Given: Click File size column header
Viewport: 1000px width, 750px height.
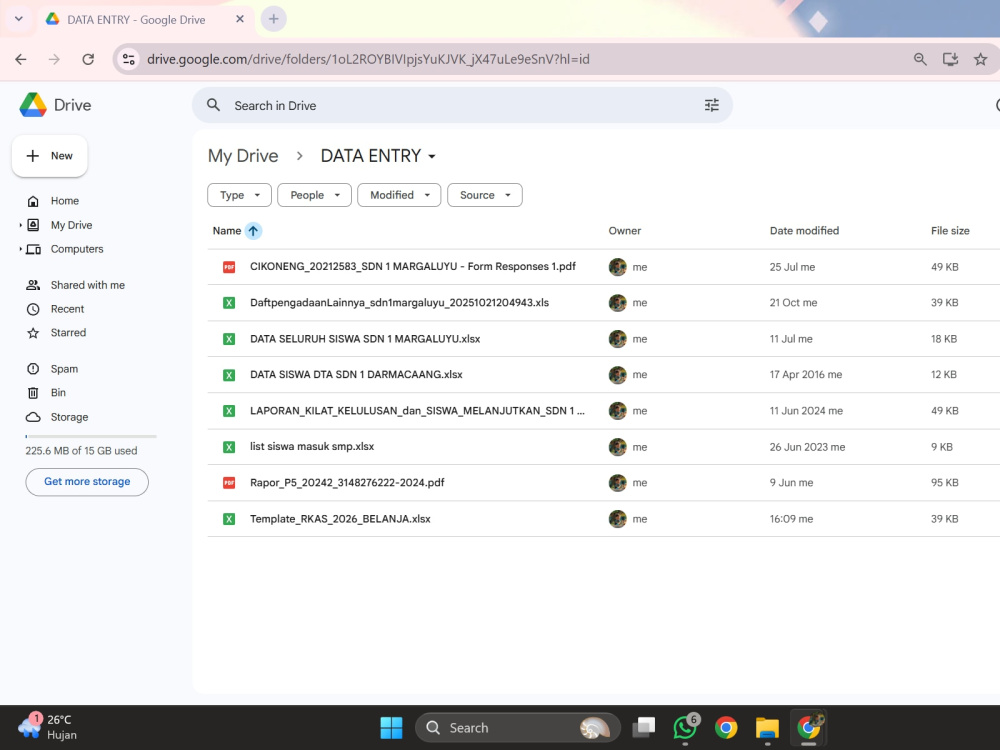Looking at the screenshot, I should (x=950, y=231).
